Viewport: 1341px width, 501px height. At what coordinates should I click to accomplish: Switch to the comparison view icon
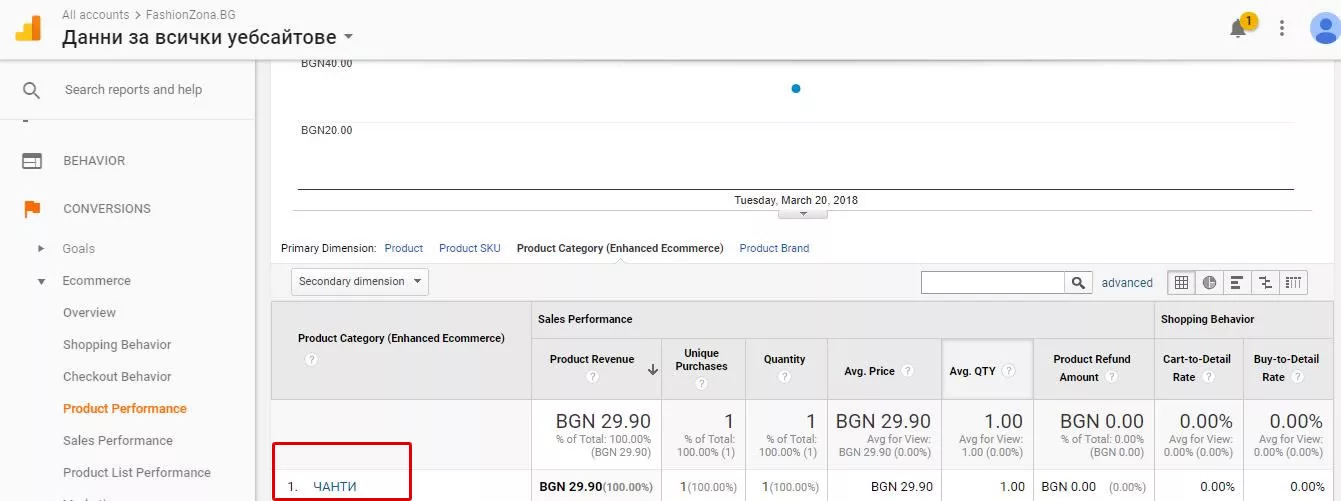[x=1265, y=283]
